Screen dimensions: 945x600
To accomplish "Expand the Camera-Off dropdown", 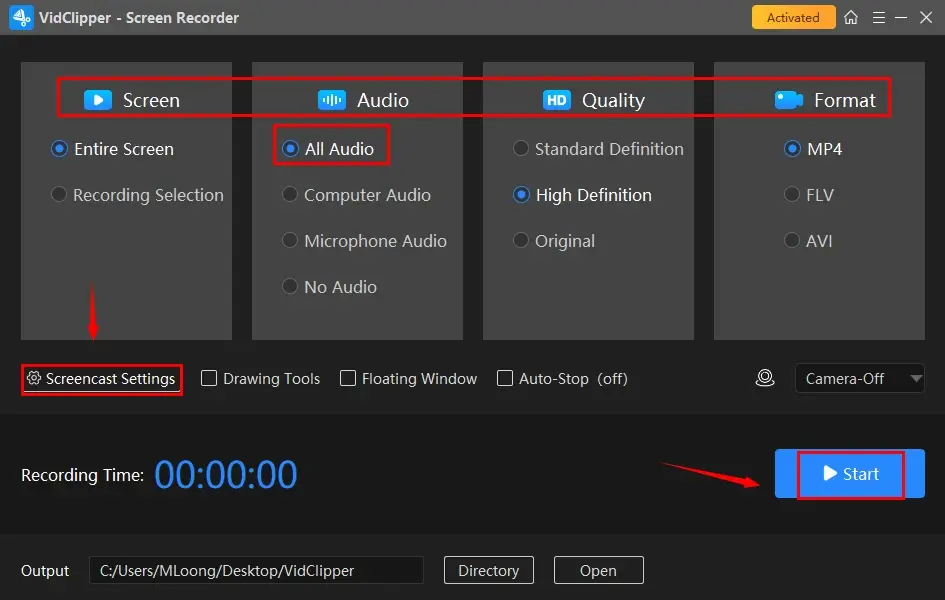I will tap(859, 378).
